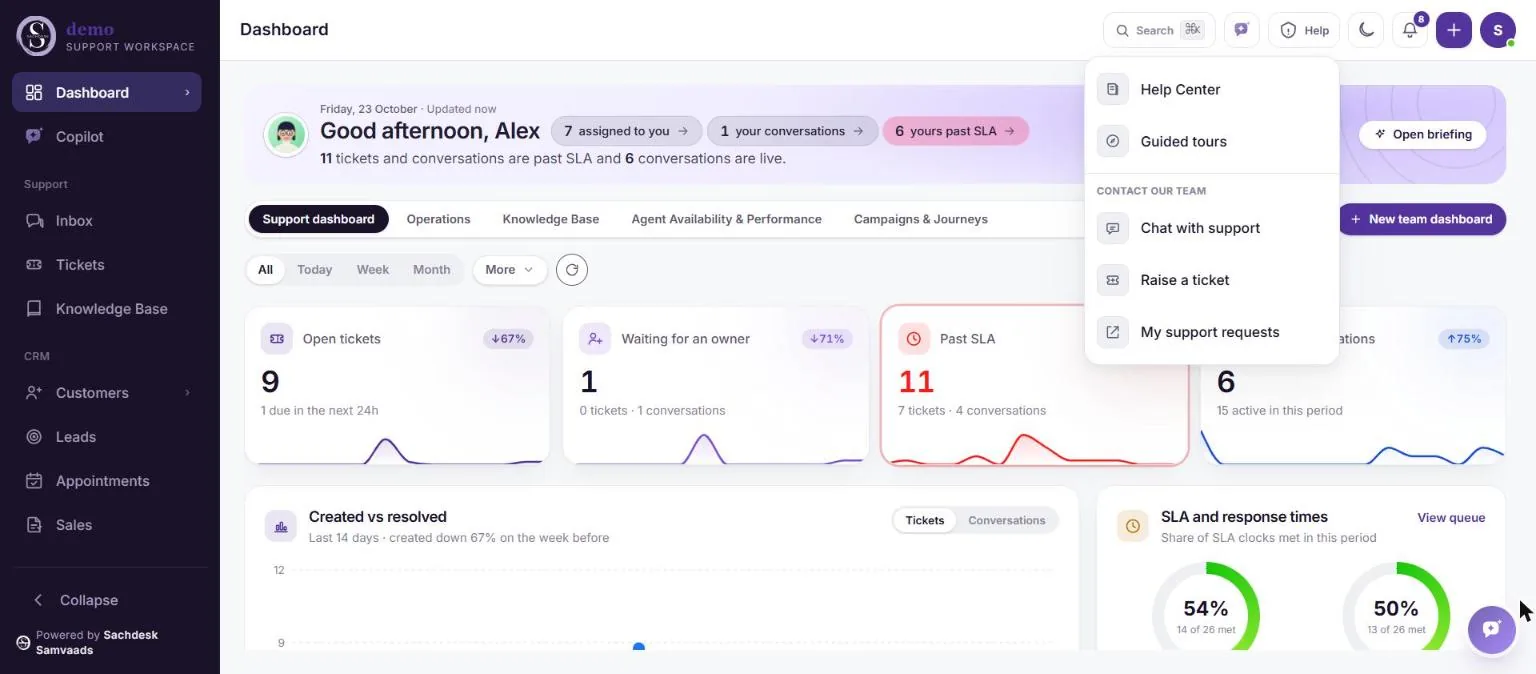Select Help Center from the help menu
The height and width of the screenshot is (674, 1536).
1212,89
